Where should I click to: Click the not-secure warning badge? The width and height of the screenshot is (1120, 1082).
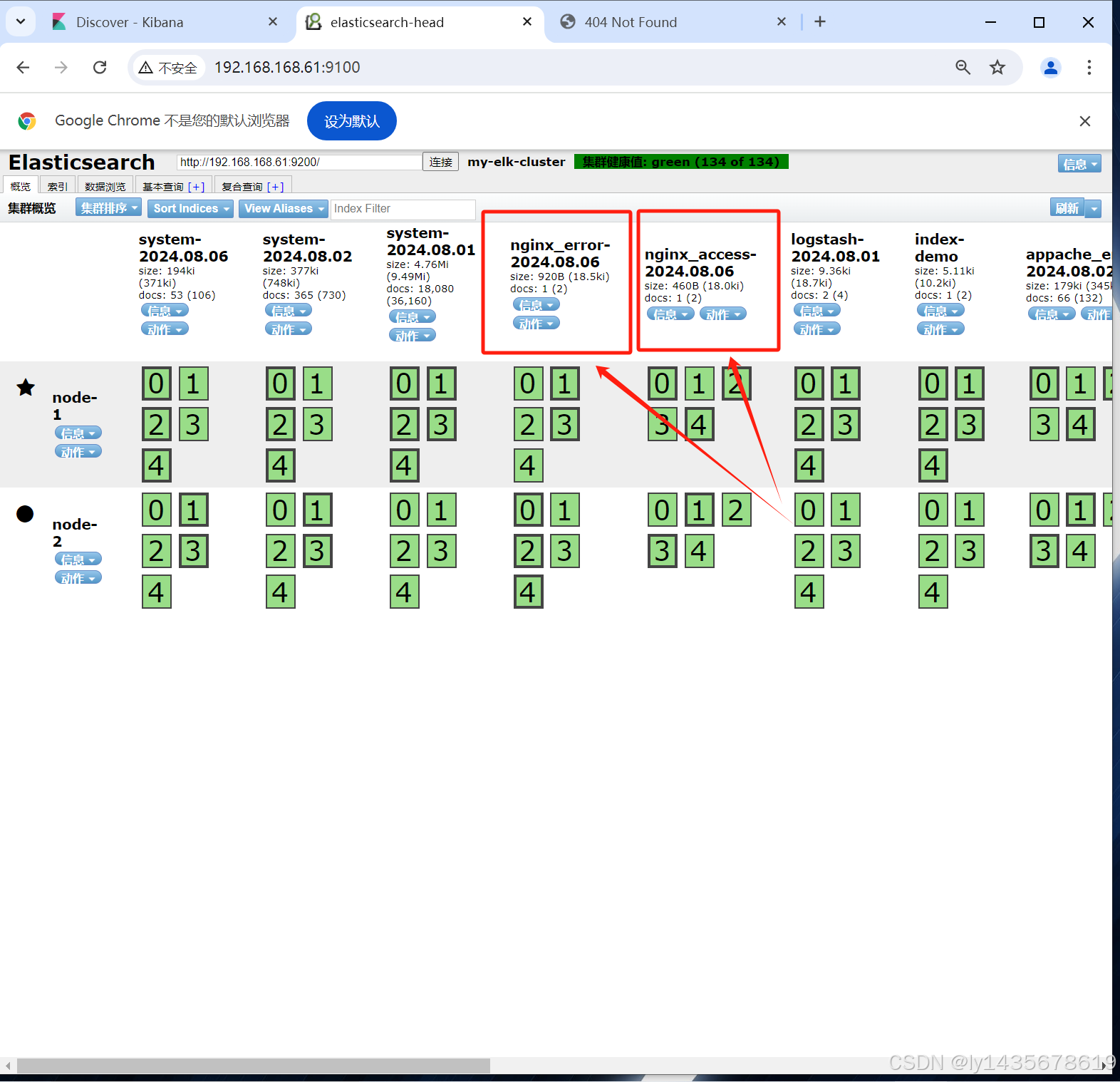168,68
